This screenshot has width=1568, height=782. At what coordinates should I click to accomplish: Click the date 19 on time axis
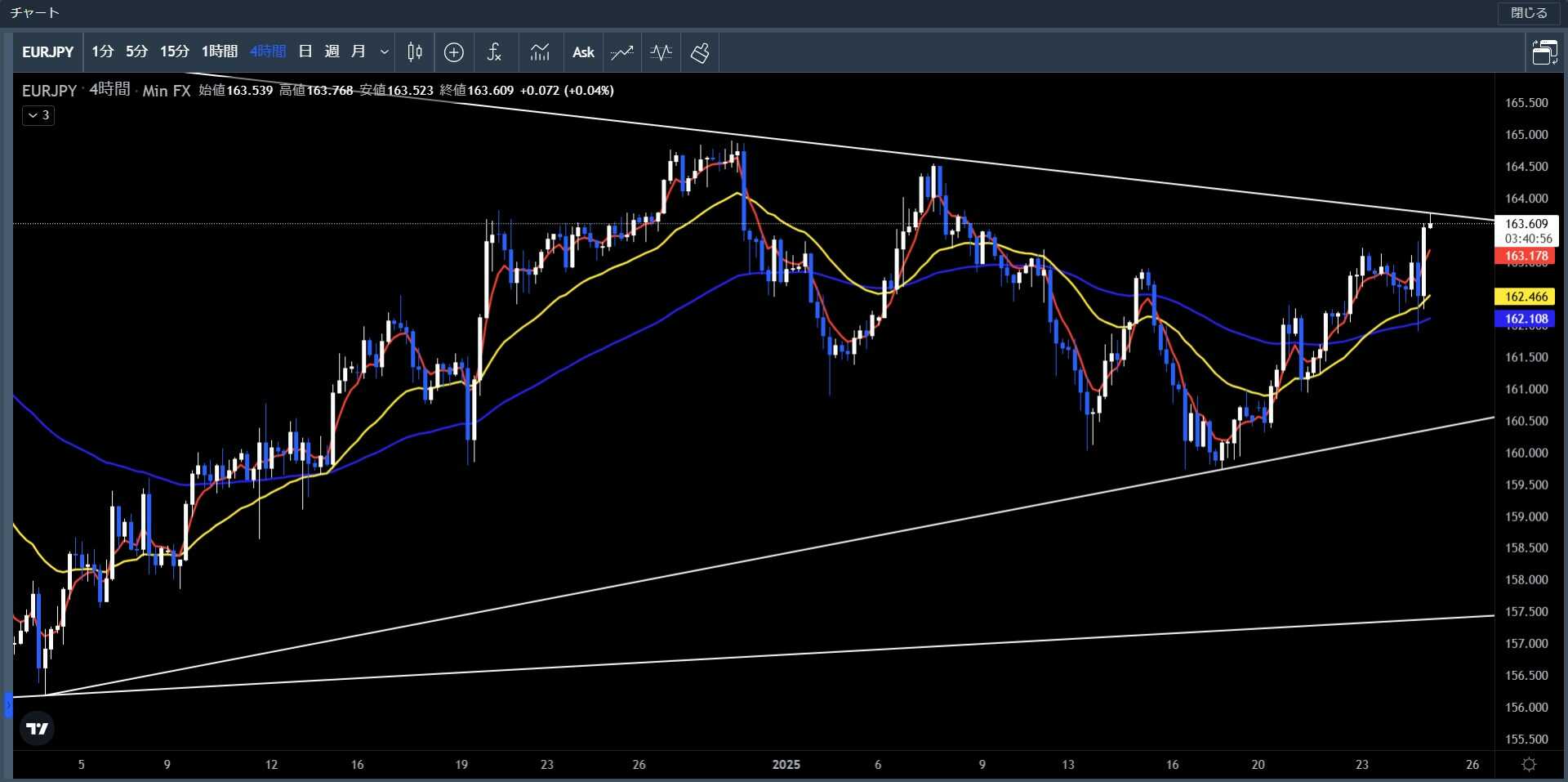tap(461, 764)
